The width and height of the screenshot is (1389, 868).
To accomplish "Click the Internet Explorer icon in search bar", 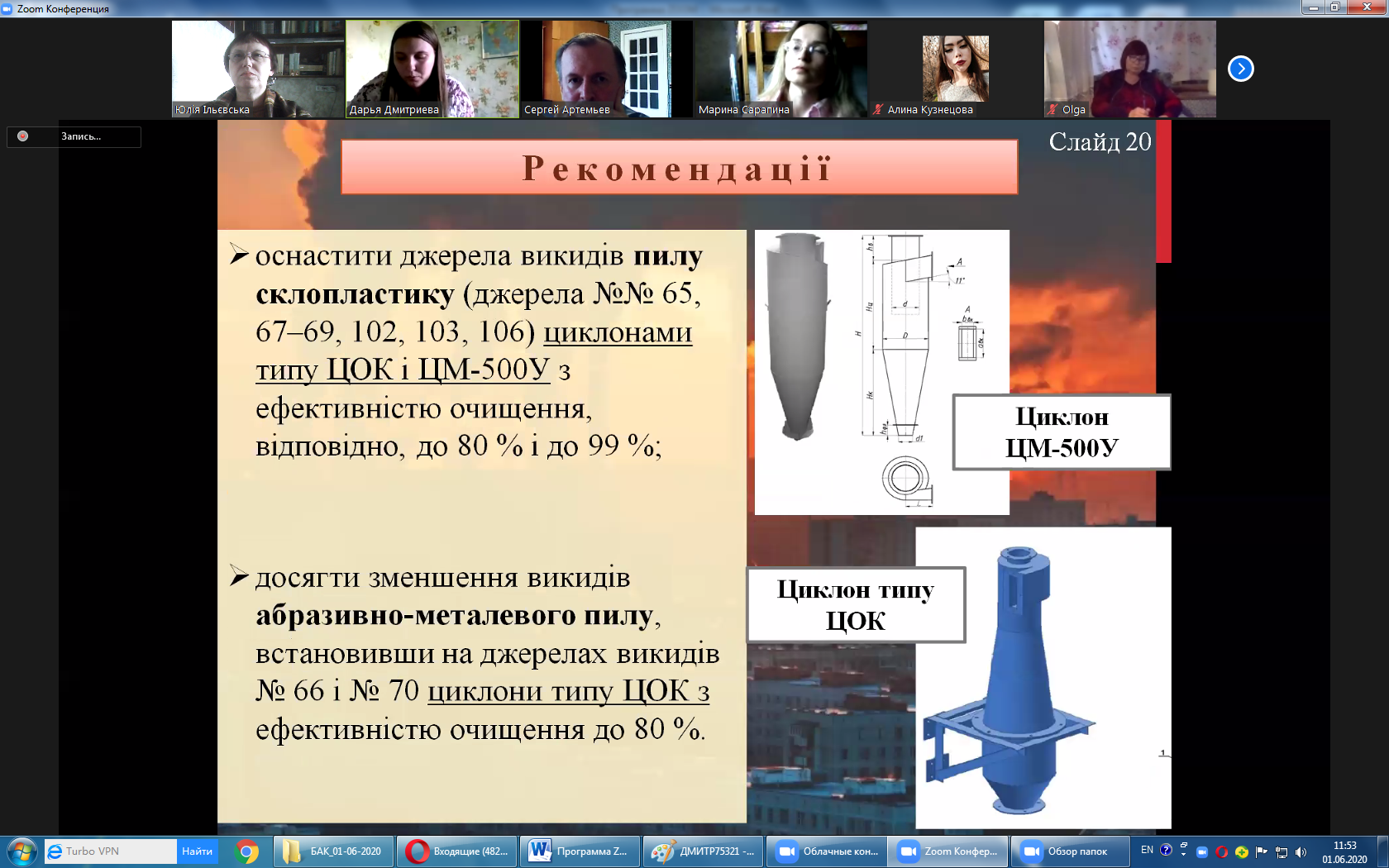I will [55, 851].
